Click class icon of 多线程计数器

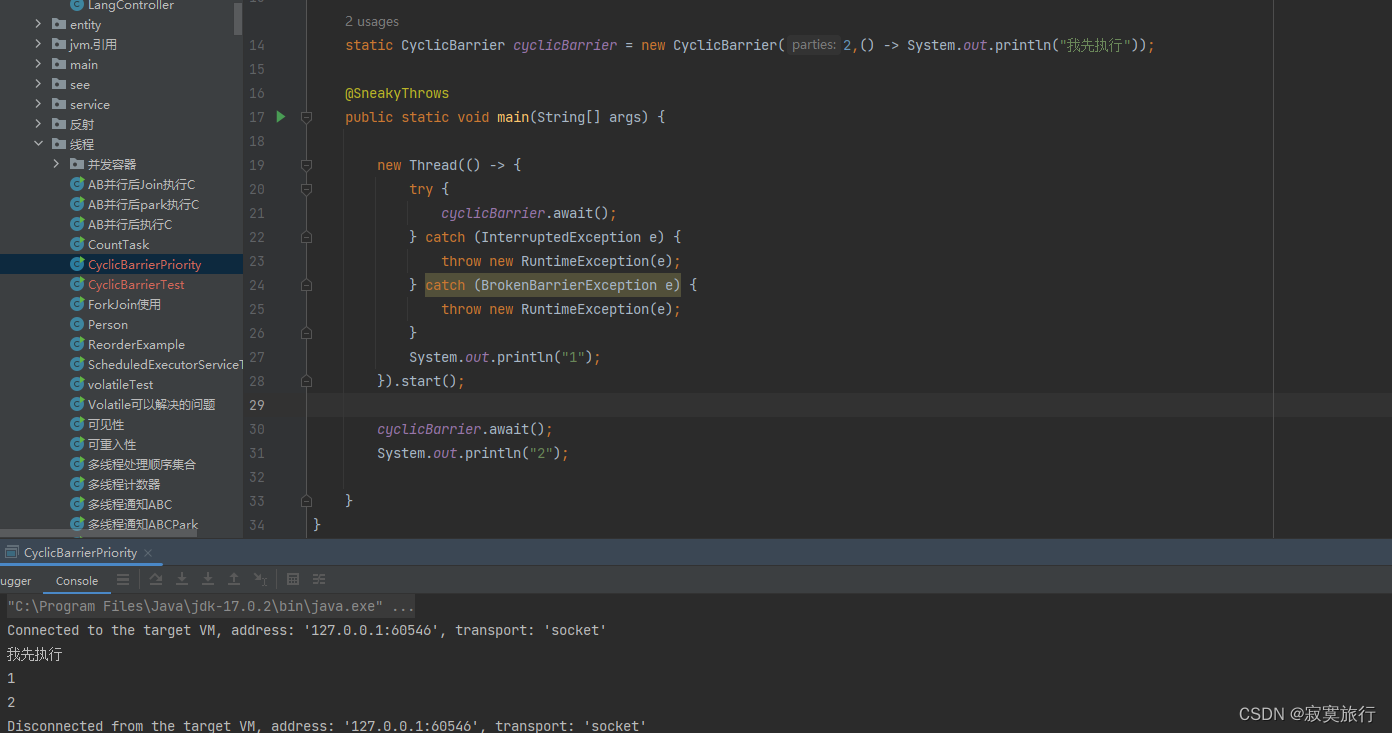coord(77,484)
